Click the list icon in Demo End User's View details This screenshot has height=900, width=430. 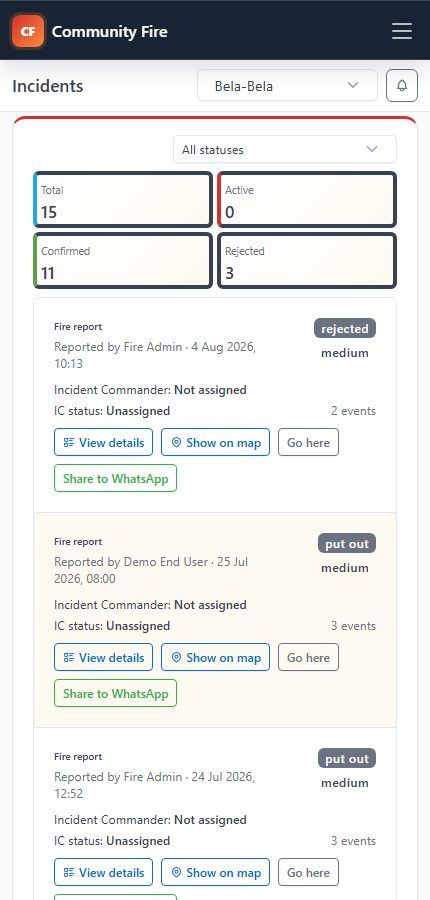coord(69,658)
